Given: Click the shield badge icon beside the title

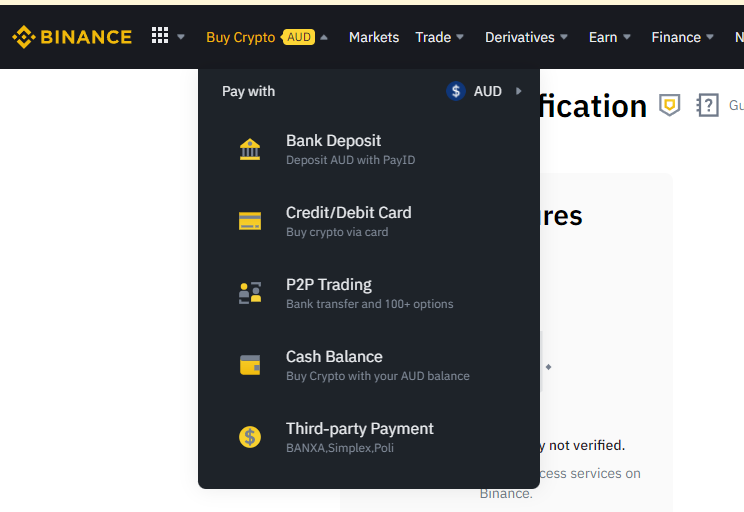Looking at the screenshot, I should (670, 105).
